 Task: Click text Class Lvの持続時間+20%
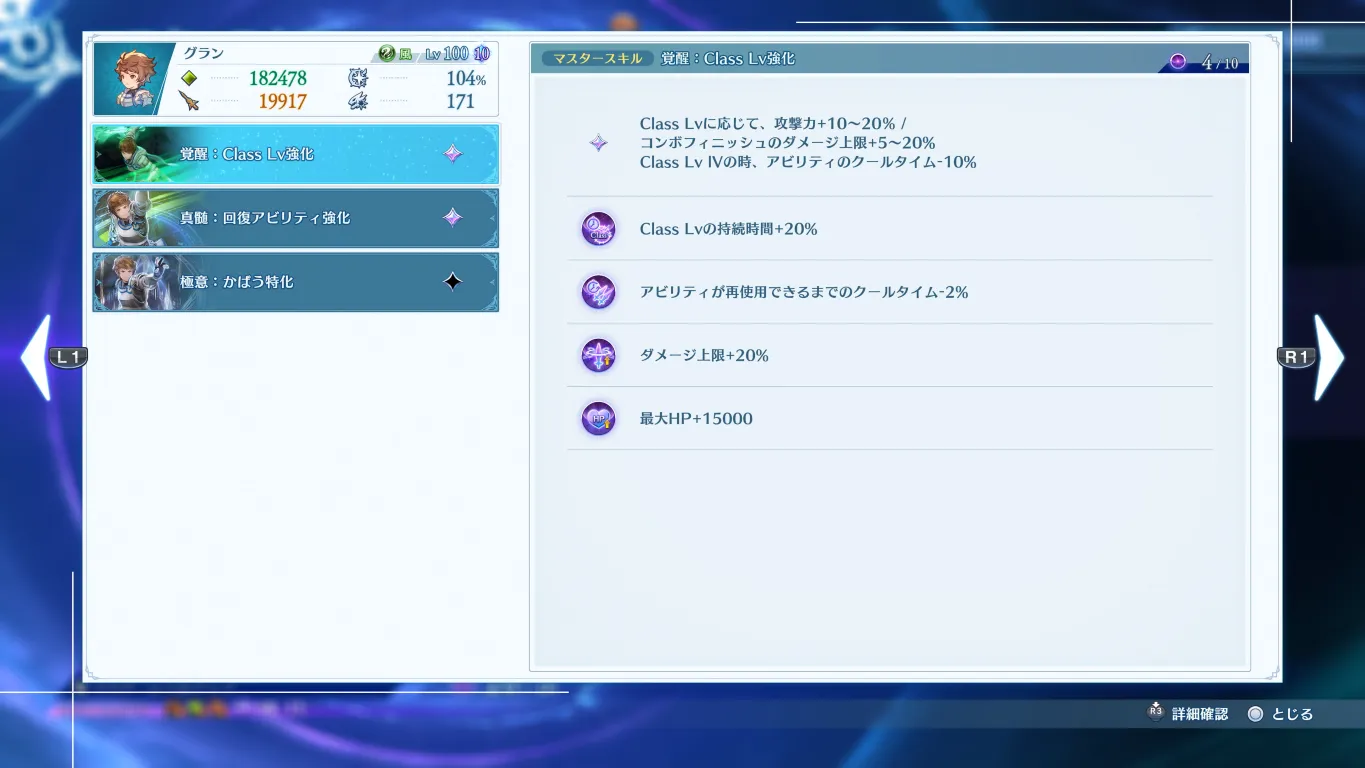[729, 229]
